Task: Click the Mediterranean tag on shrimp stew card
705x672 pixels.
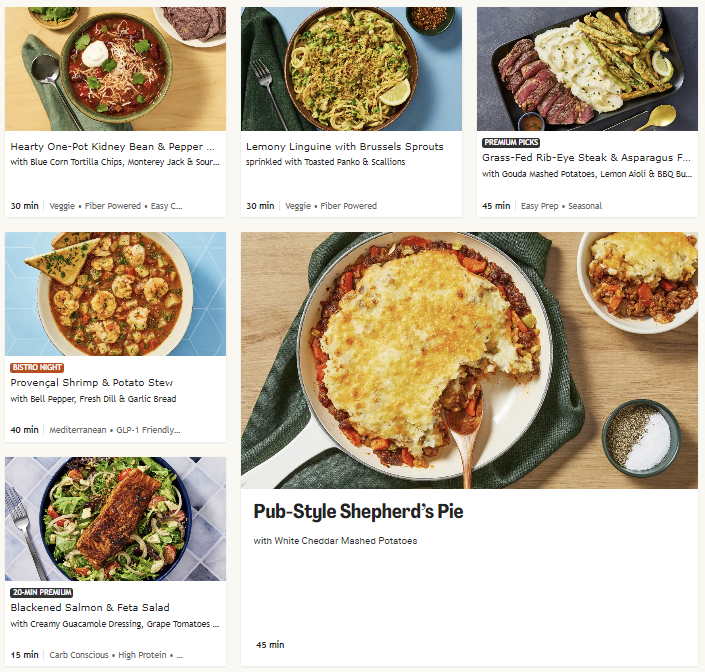Action: coord(78,430)
